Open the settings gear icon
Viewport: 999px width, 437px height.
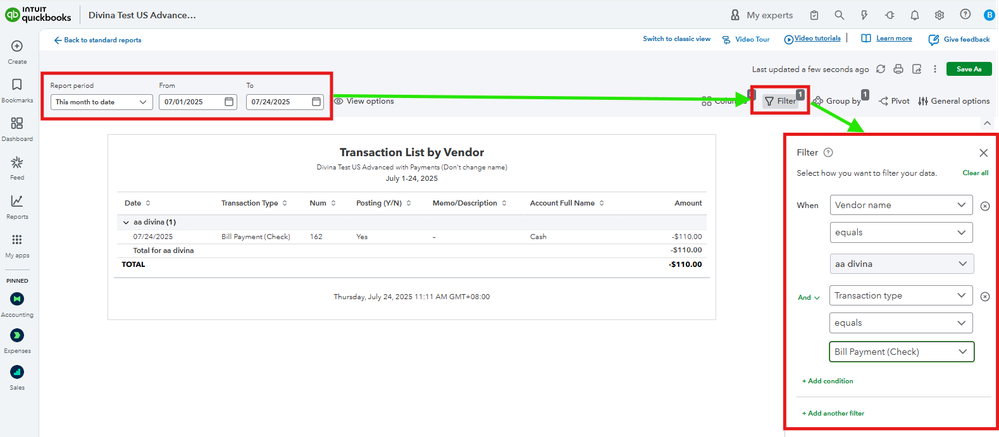(x=939, y=15)
